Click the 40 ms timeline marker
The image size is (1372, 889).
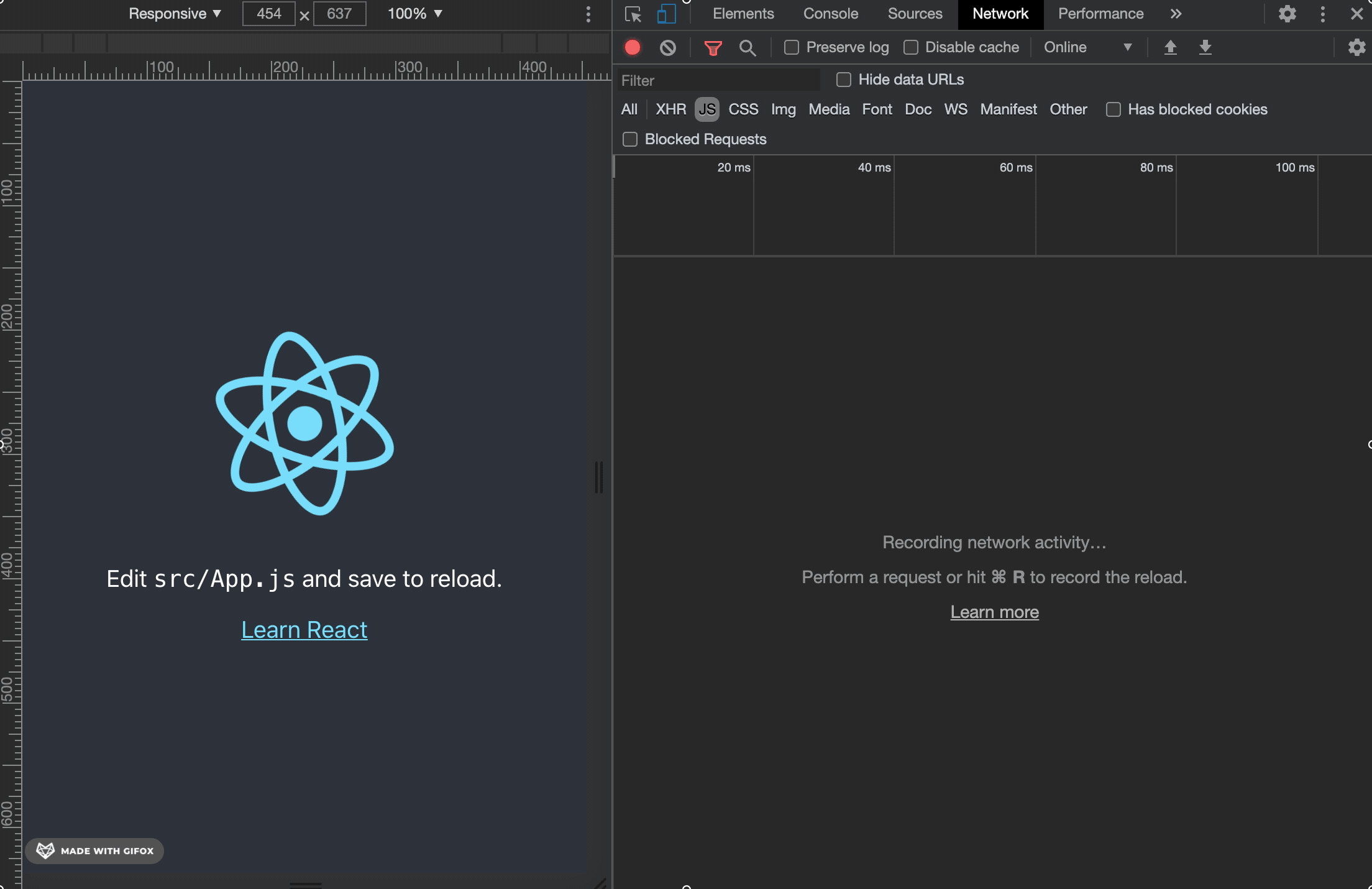[x=874, y=167]
